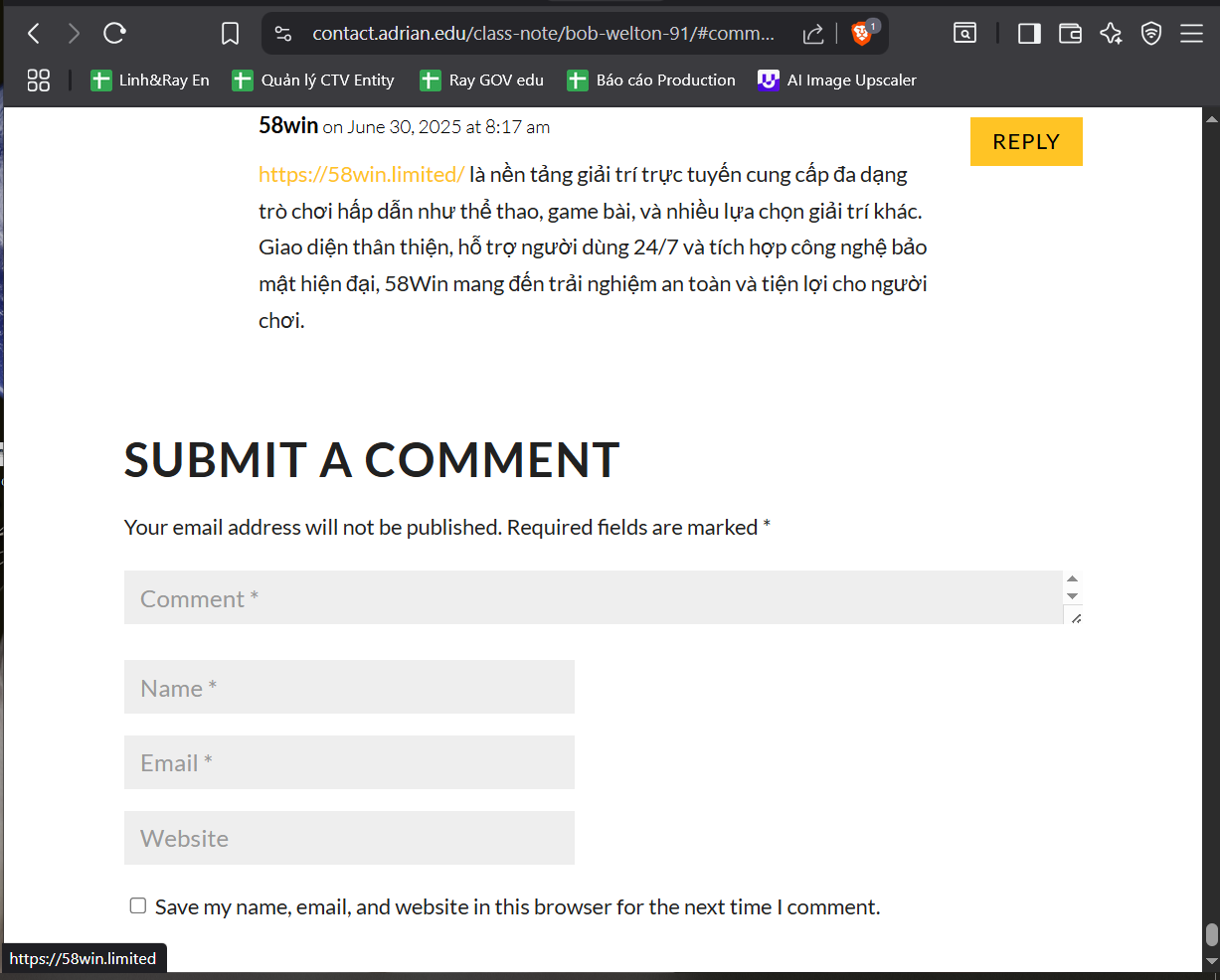1220x980 pixels.
Task: Go back to the previous page
Action: click(x=34, y=34)
